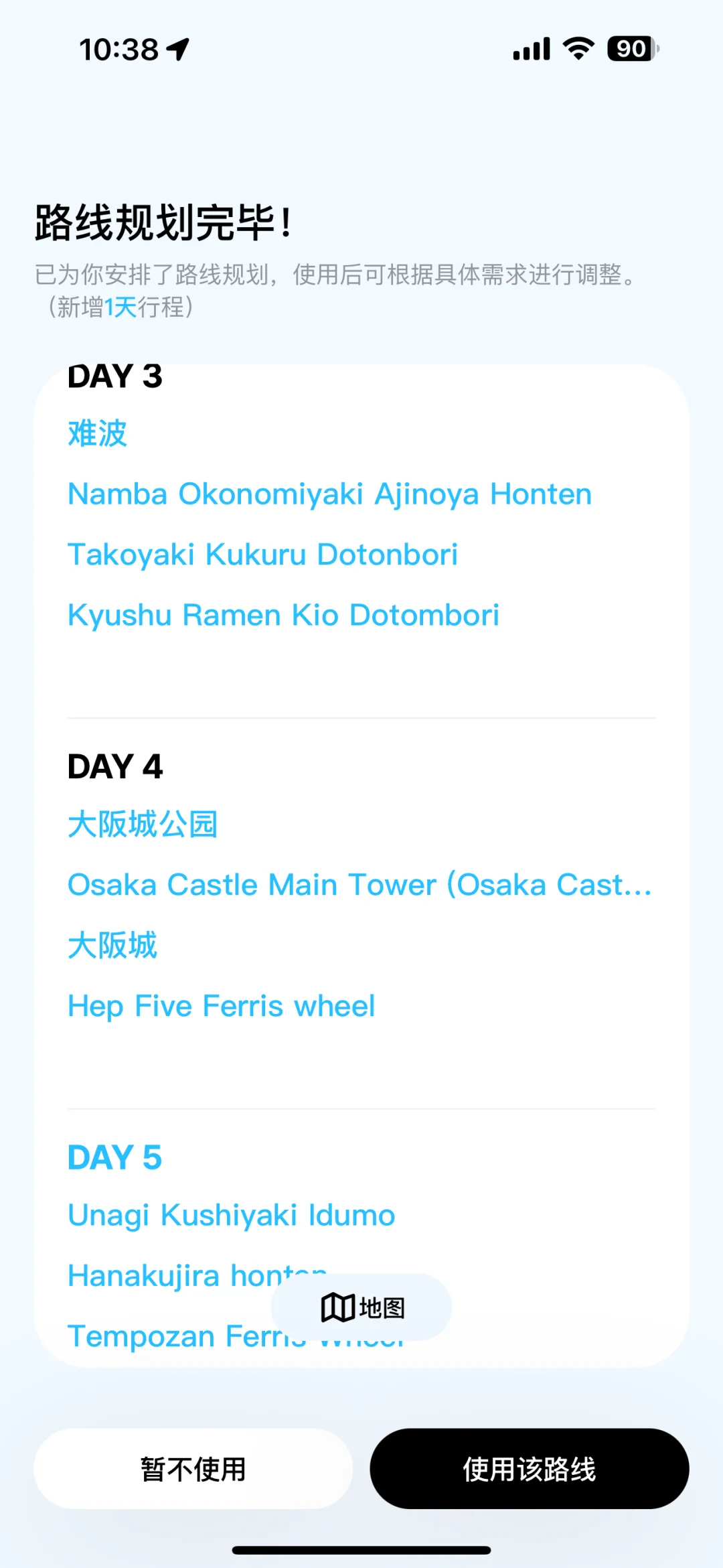Open Unagi Kushiyaki Idumo entry

[x=232, y=1215]
